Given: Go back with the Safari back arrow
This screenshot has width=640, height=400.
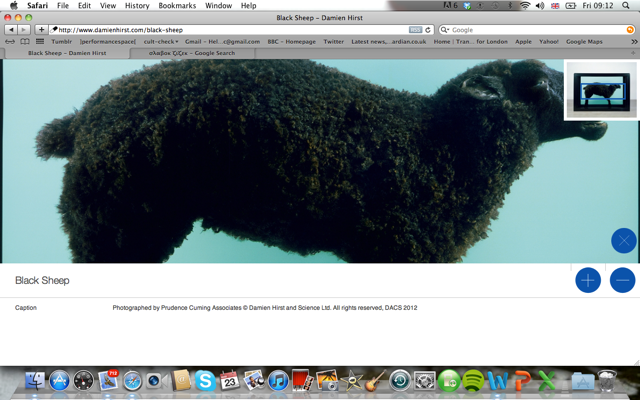Looking at the screenshot, I should (11, 30).
